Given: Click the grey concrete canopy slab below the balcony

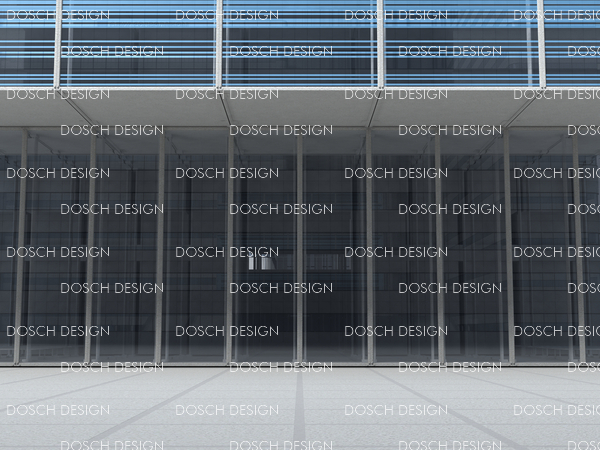Looking at the screenshot, I should click(300, 110).
